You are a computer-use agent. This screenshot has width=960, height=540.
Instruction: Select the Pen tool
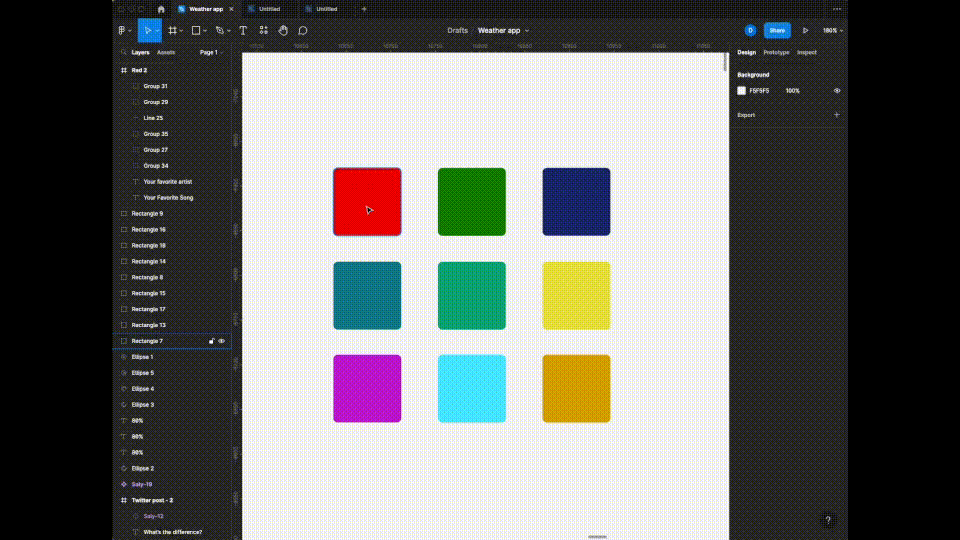click(x=220, y=31)
